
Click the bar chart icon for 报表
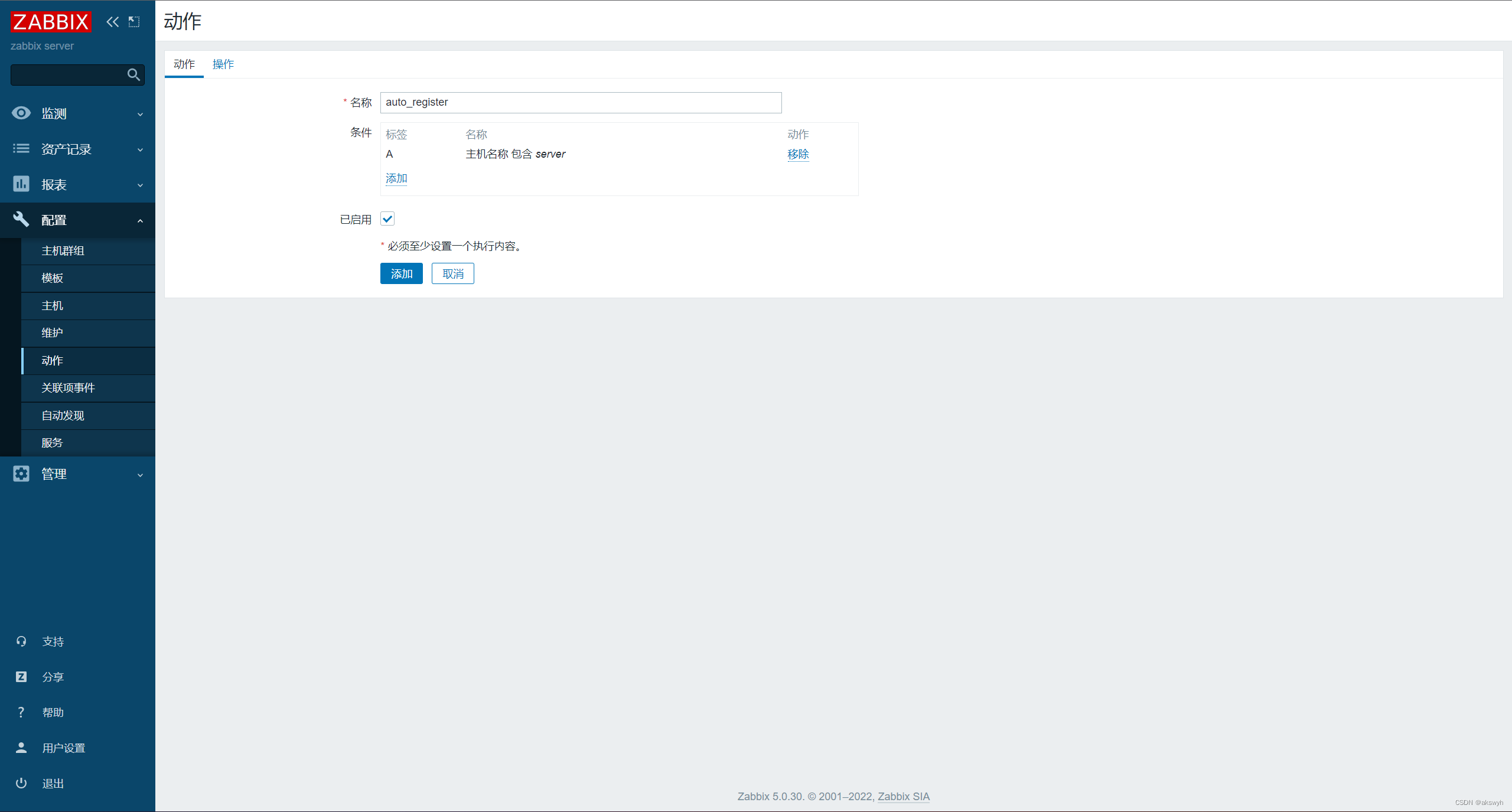(21, 184)
